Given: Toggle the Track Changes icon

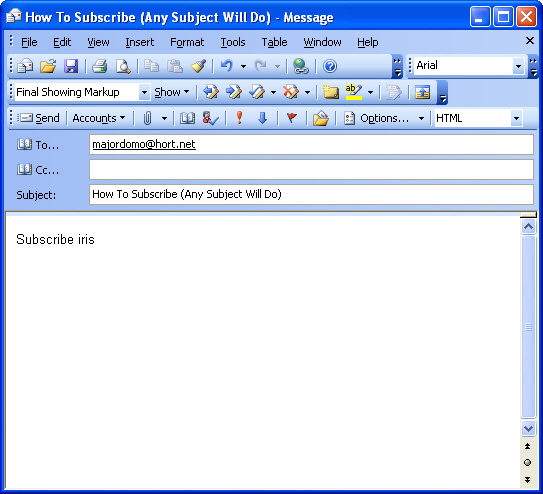Looking at the screenshot, I should pos(393,92).
